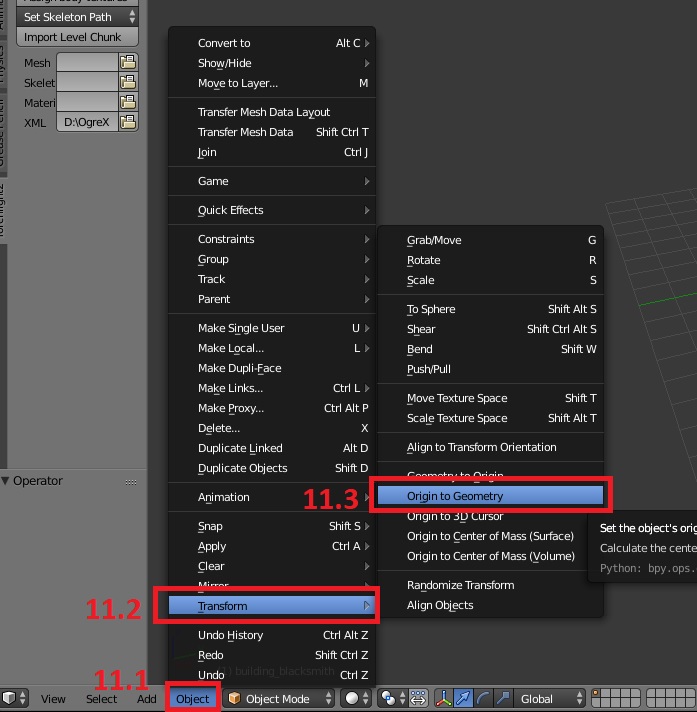This screenshot has width=697, height=712.
Task: Browse for Skeleton file folder icon
Action: pyautogui.click(x=129, y=82)
